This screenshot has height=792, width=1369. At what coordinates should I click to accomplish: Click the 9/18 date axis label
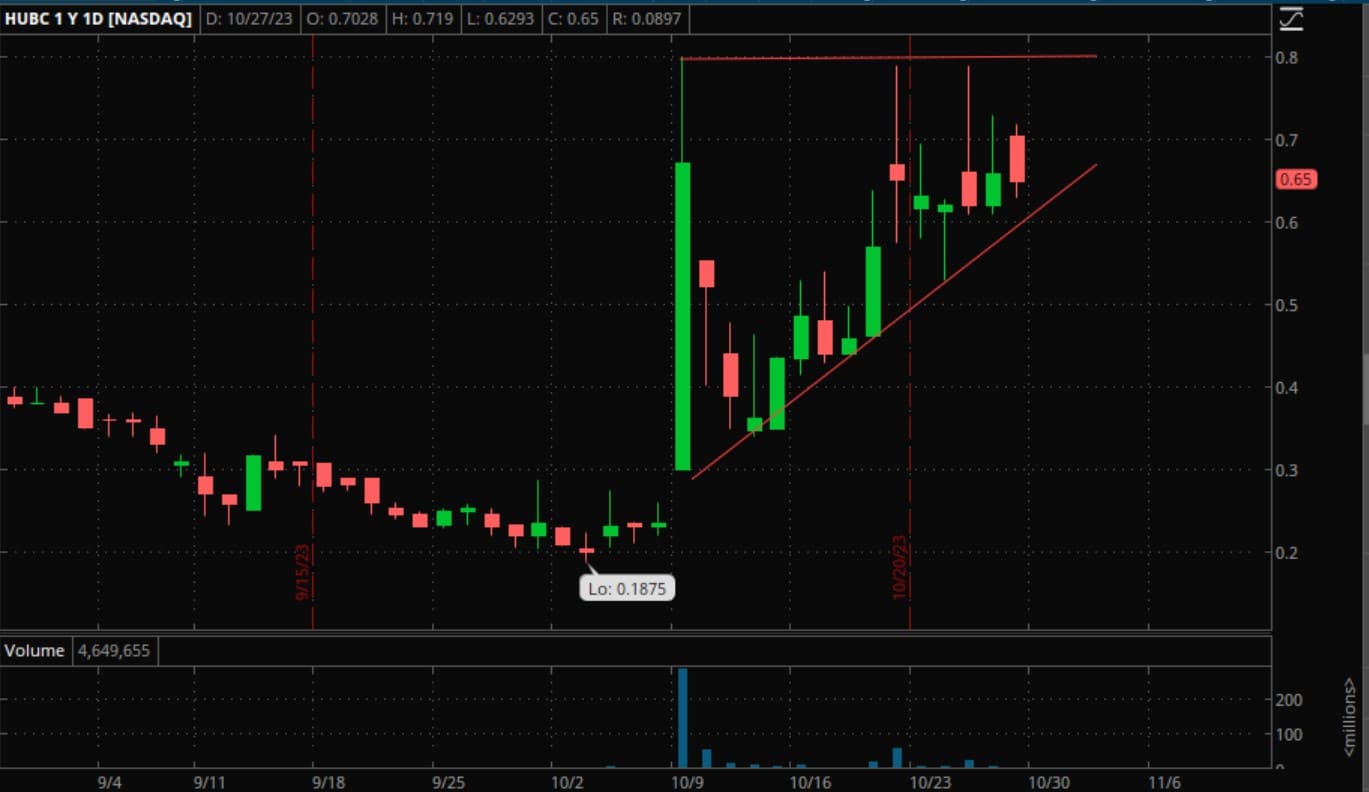pyautogui.click(x=329, y=782)
